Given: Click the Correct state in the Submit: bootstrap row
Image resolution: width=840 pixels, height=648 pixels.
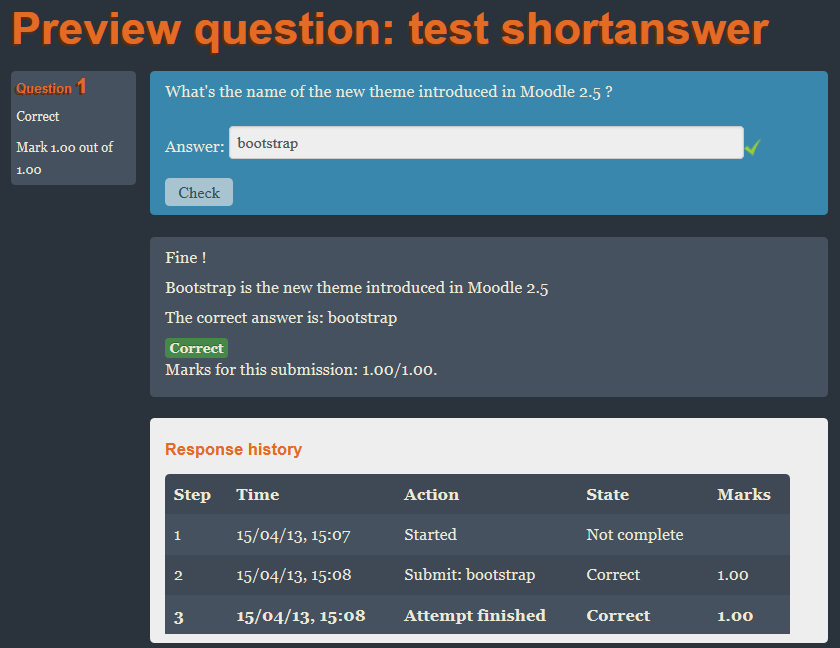Looking at the screenshot, I should click(x=613, y=575).
